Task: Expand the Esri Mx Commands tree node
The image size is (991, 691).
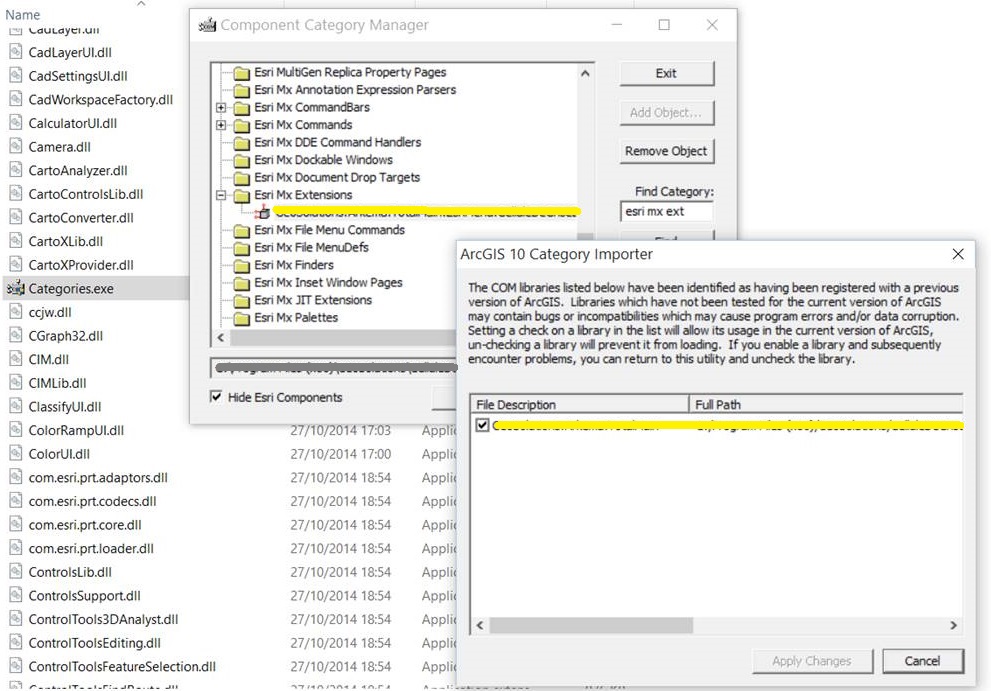Action: tap(221, 125)
